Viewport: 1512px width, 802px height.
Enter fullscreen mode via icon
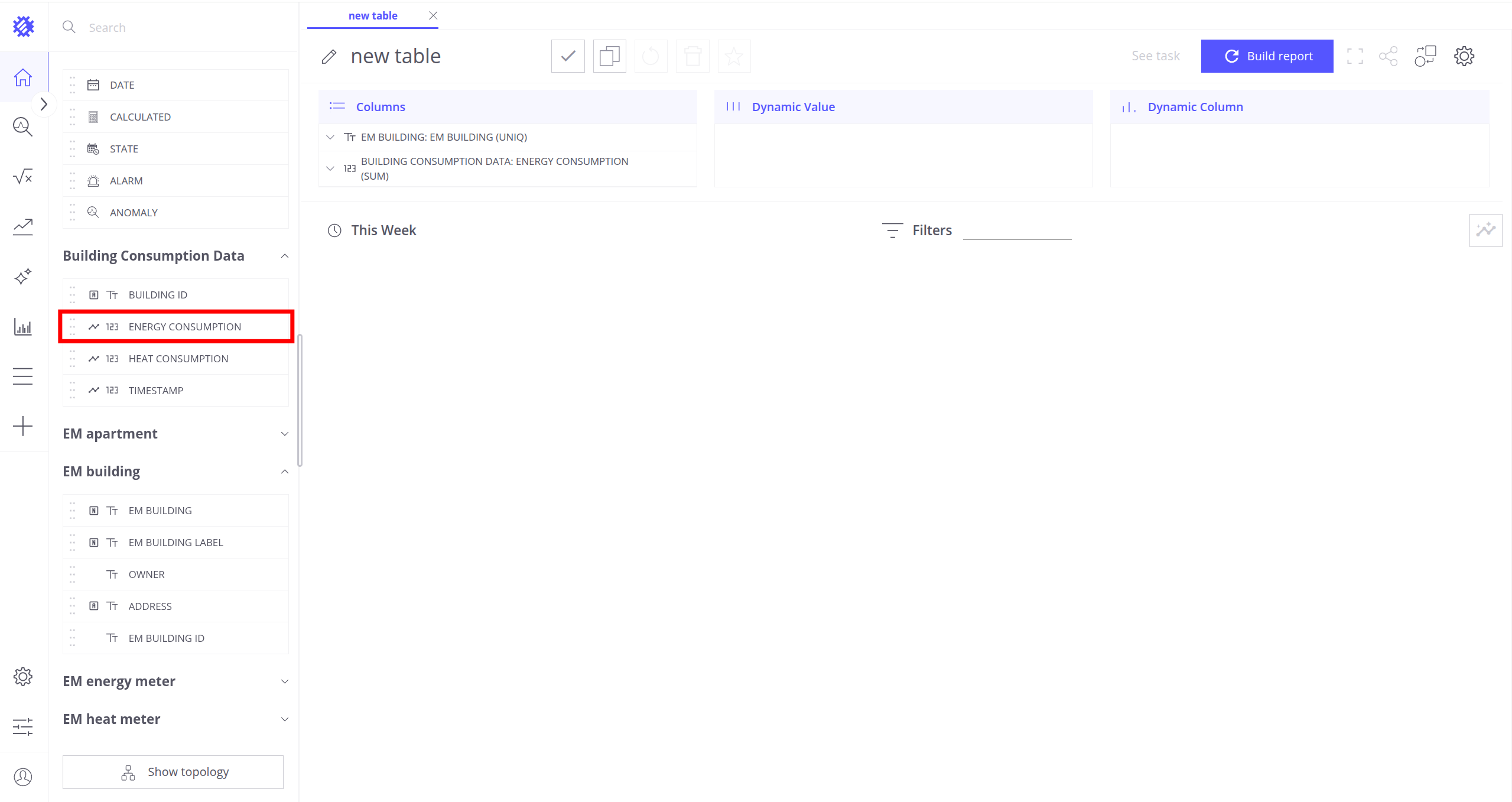(x=1355, y=56)
